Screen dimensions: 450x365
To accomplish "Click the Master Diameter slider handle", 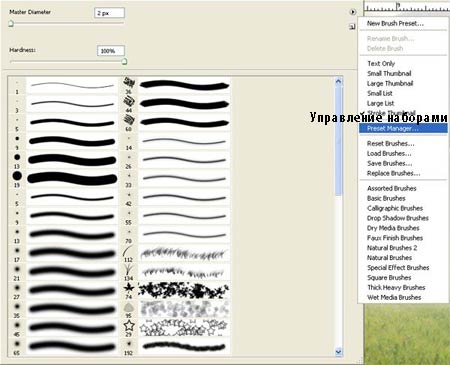I will coord(11,23).
